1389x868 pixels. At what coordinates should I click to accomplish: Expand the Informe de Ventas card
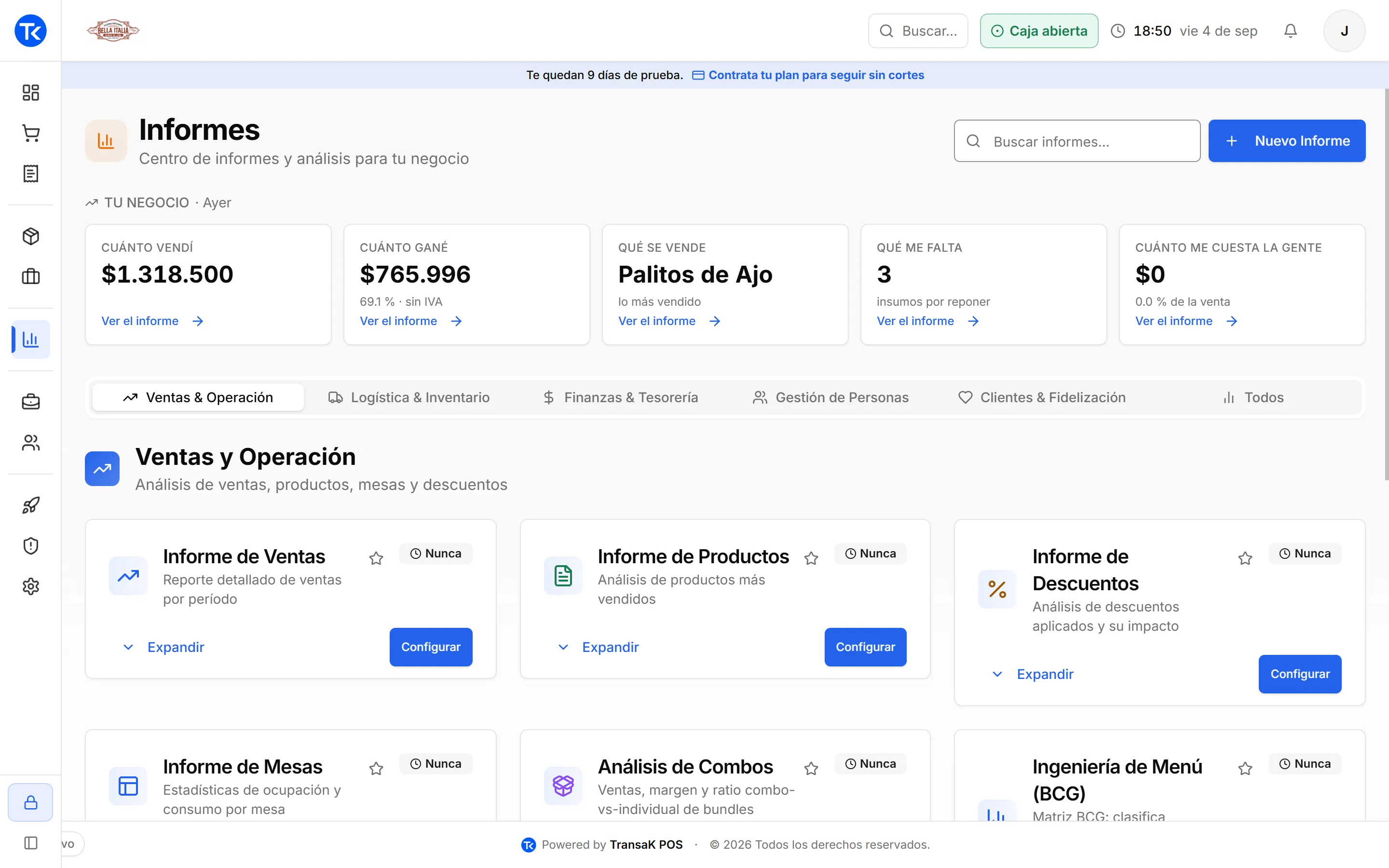[x=164, y=647]
